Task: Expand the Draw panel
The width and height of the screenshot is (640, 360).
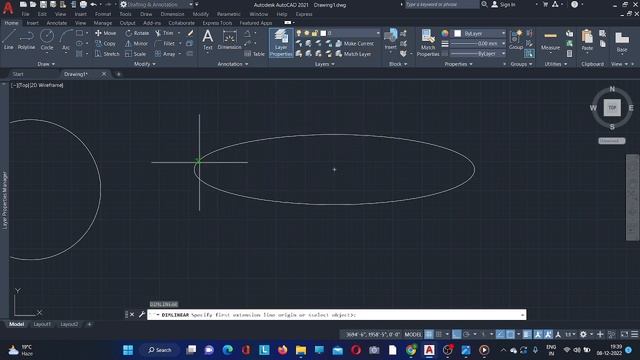Action: pos(46,64)
